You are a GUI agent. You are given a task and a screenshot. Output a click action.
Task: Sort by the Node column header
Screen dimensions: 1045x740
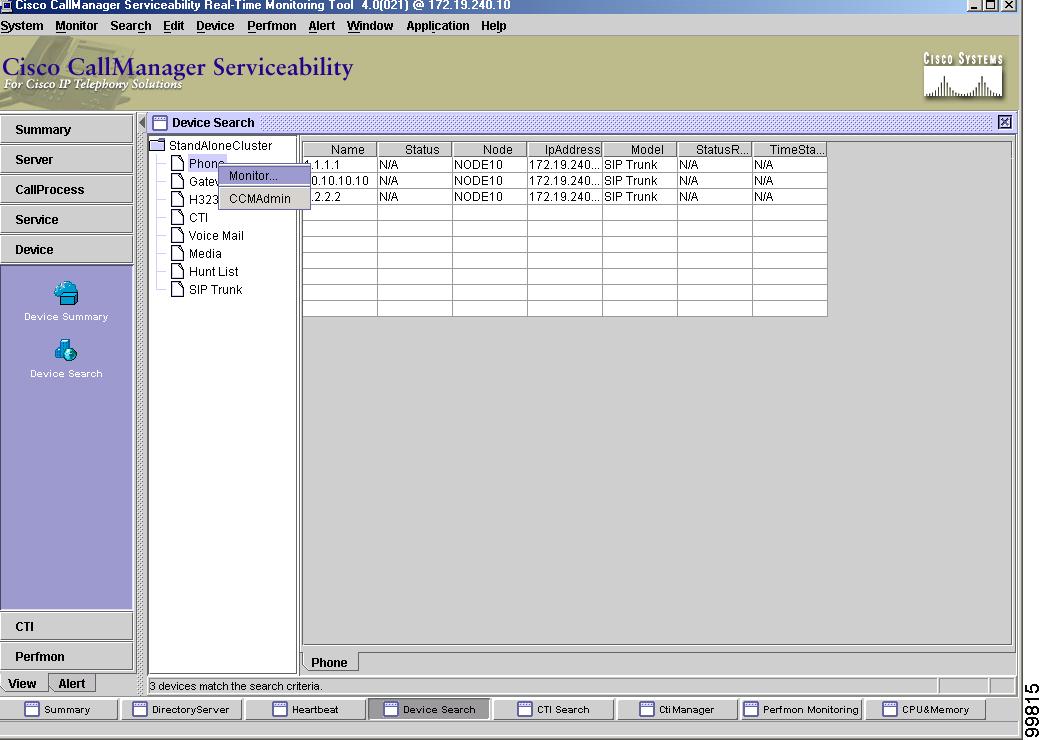click(x=490, y=149)
